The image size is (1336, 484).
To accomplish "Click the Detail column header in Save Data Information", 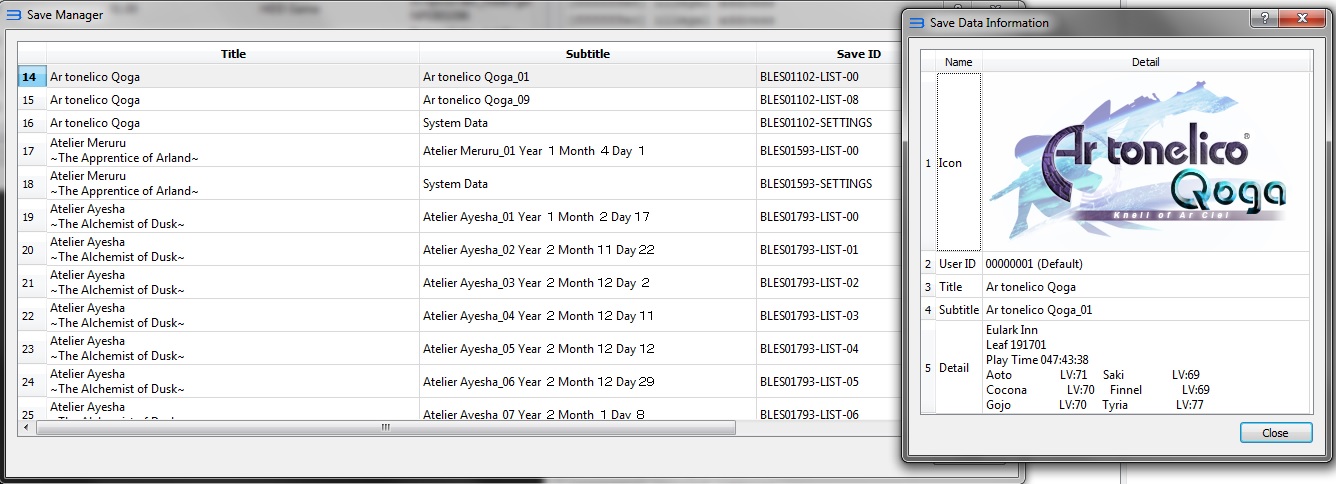I will pos(1146,62).
